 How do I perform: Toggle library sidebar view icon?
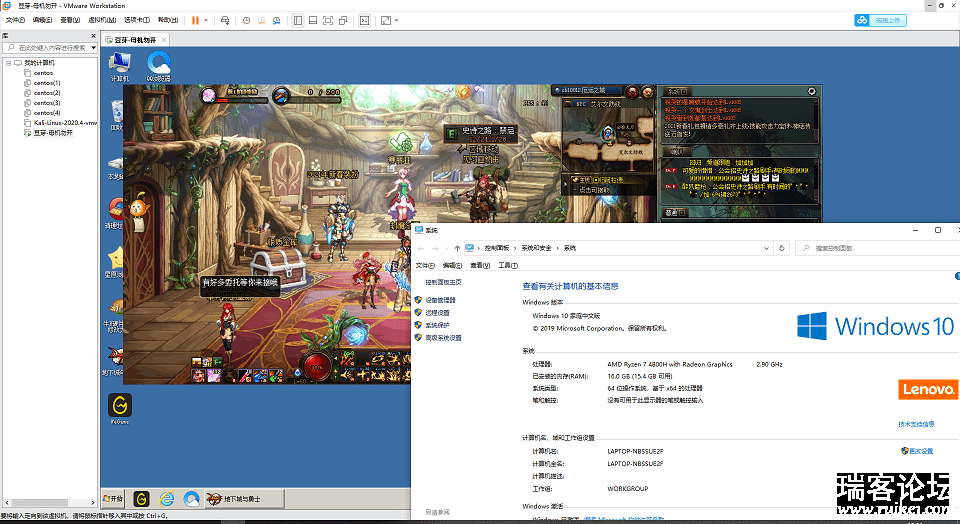coord(298,20)
